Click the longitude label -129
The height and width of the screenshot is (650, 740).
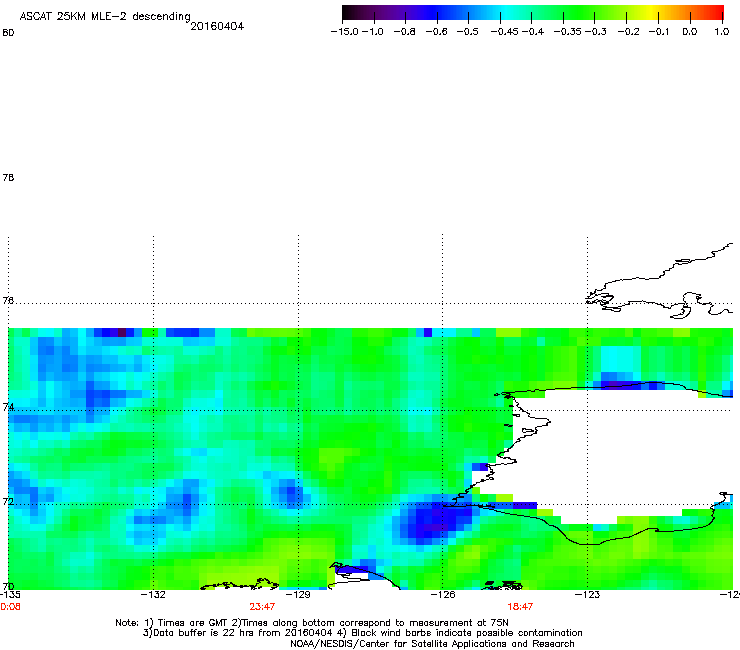click(x=298, y=595)
